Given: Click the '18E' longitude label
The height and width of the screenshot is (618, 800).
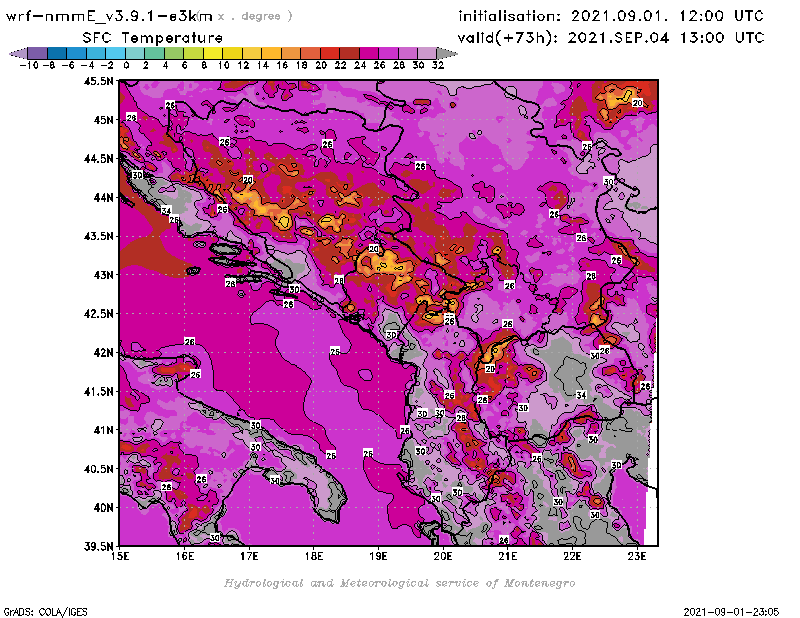Looking at the screenshot, I should pos(314,556).
